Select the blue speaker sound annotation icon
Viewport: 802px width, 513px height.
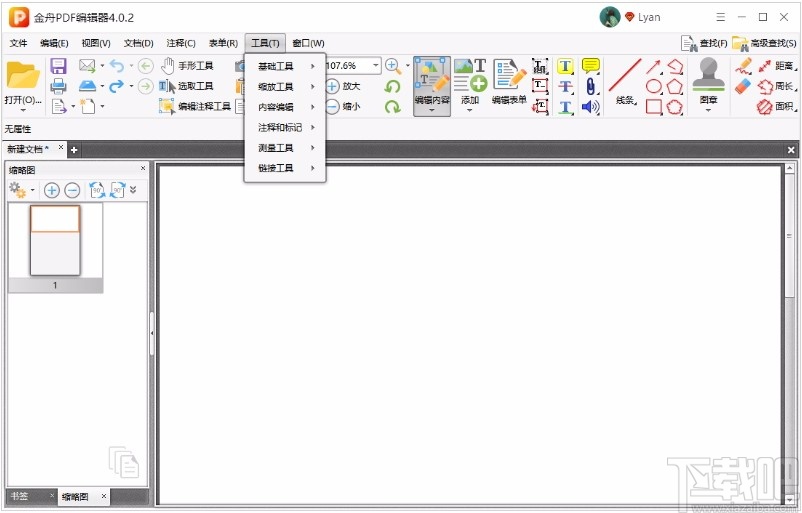point(591,107)
